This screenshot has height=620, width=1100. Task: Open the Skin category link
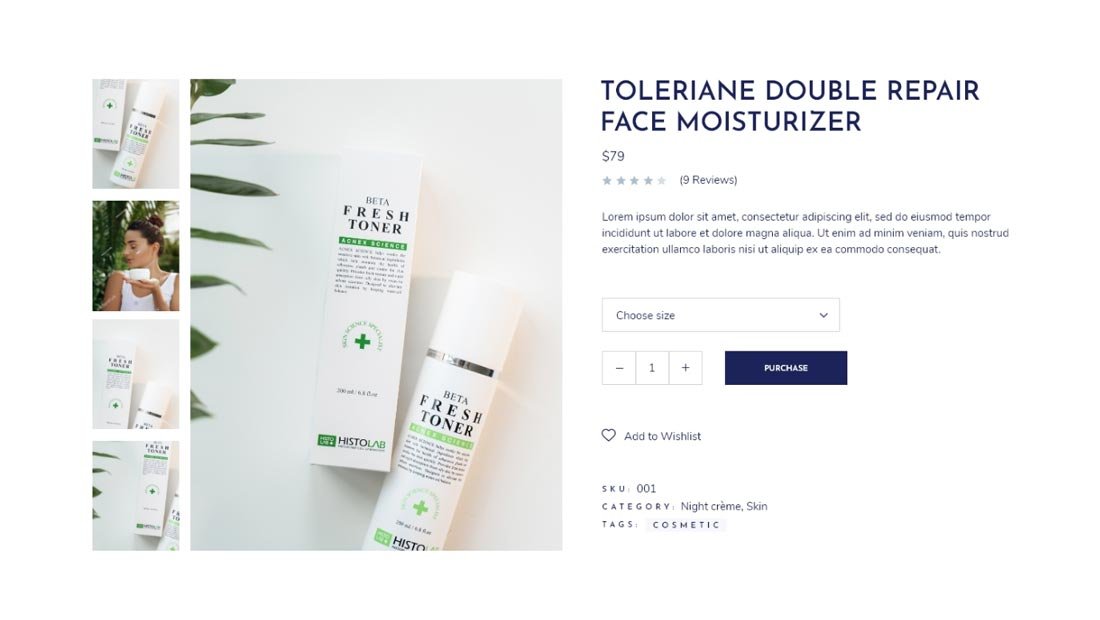757,506
